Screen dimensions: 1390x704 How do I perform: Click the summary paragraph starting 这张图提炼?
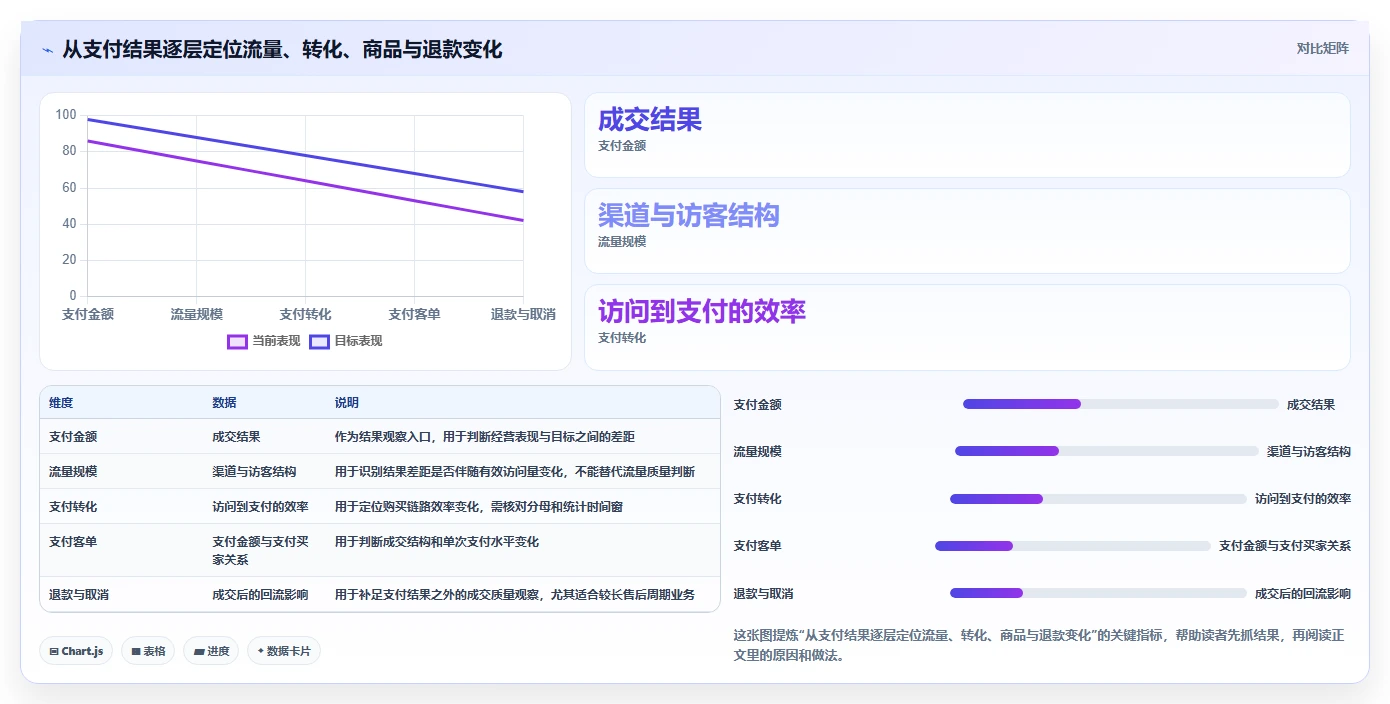(1039, 645)
